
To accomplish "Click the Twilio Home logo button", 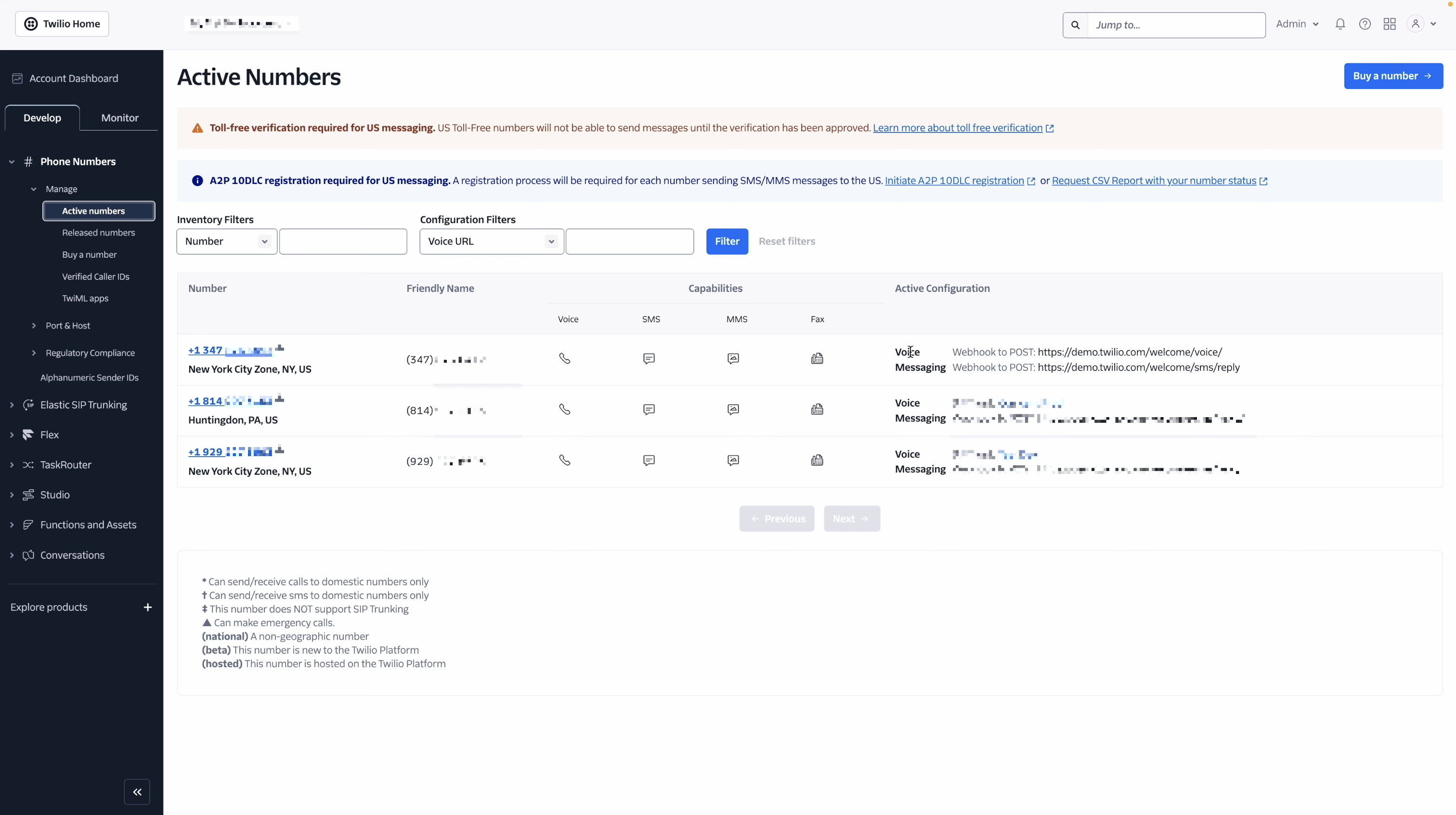I will [x=62, y=24].
